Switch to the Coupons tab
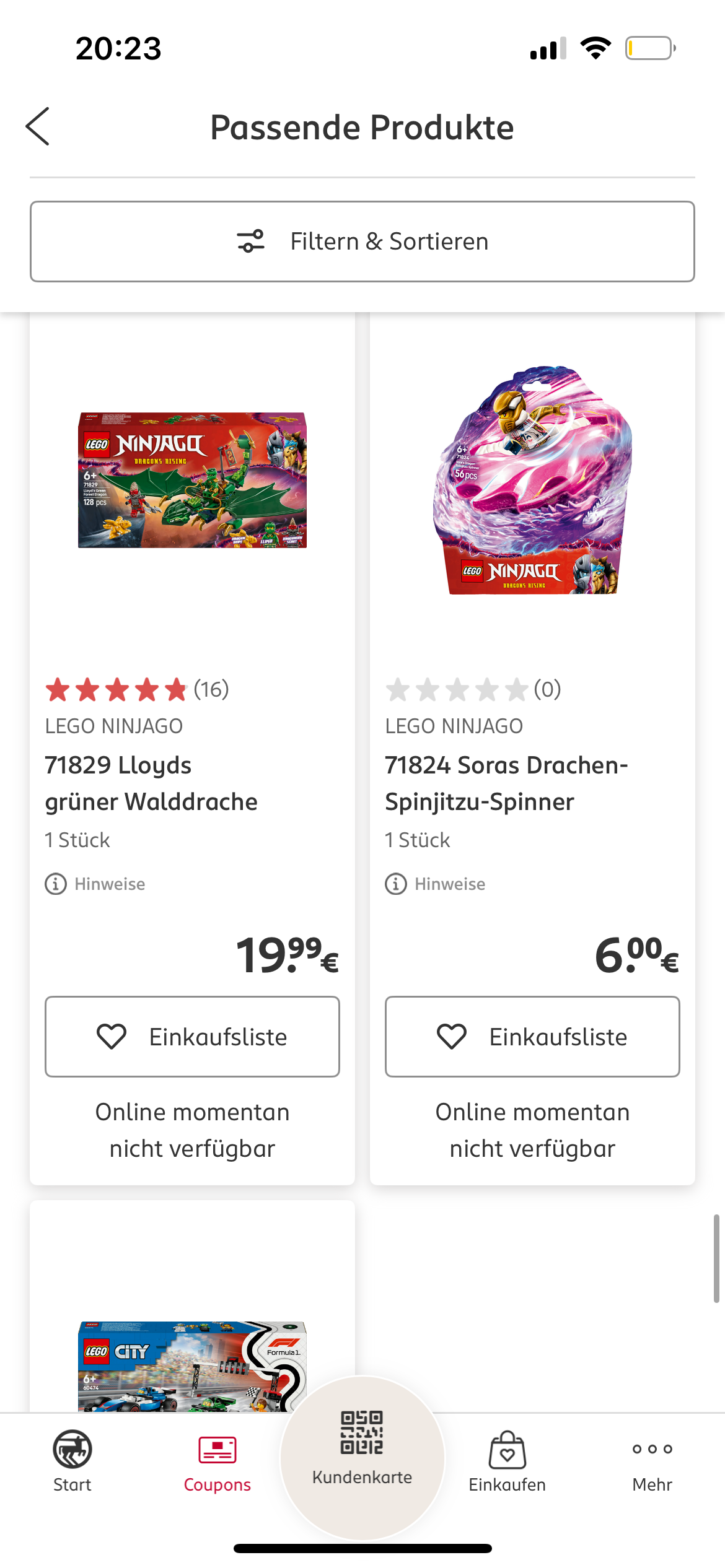The width and height of the screenshot is (725, 1568). pos(217,1460)
